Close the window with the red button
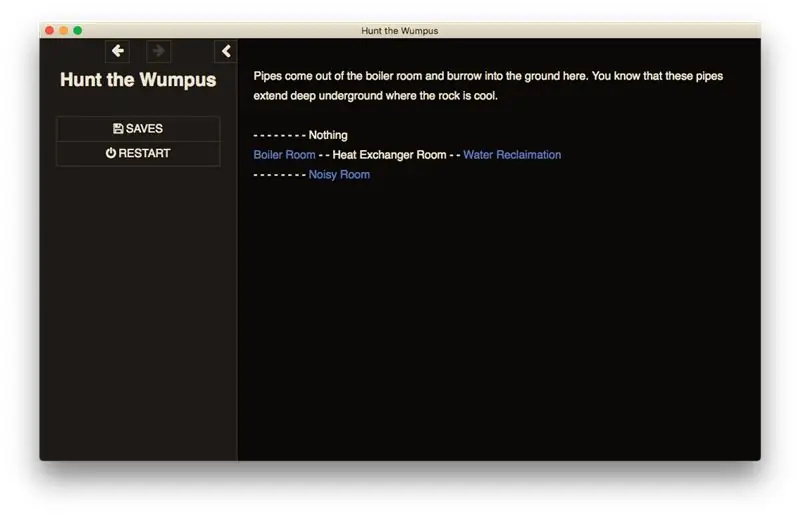 49,31
